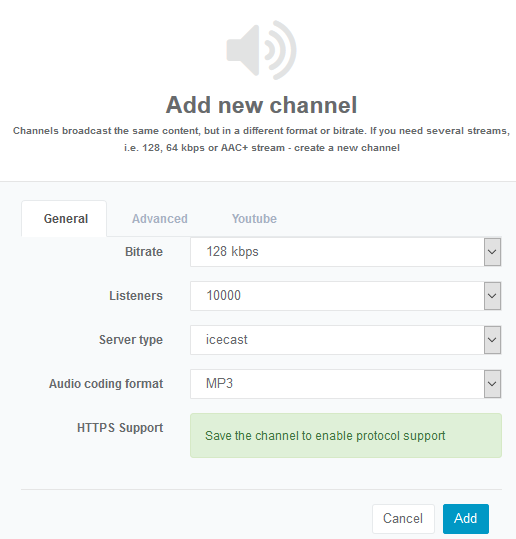Click the Add new channel heading

click(x=261, y=105)
